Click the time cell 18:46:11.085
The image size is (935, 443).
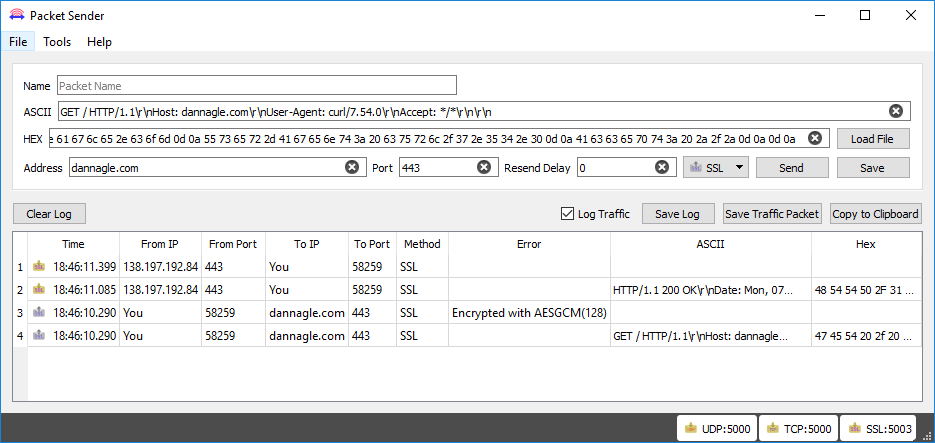tap(73, 289)
